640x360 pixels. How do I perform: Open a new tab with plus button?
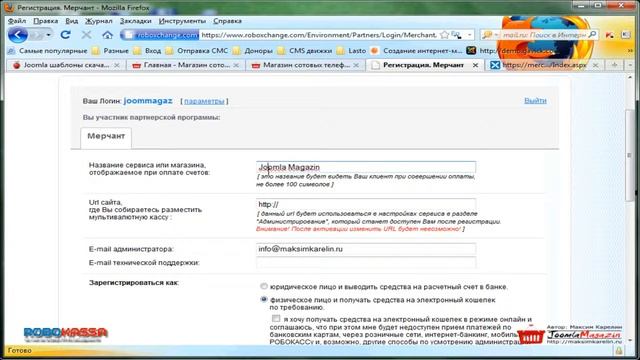click(x=614, y=65)
